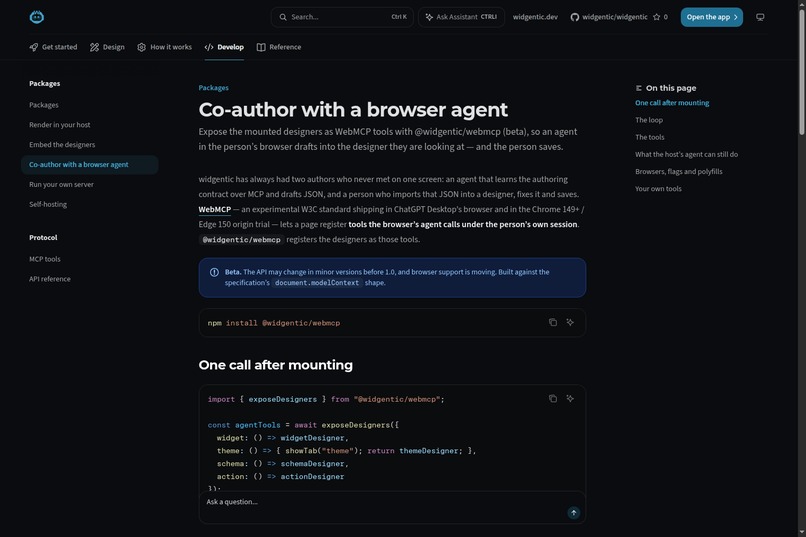The height and width of the screenshot is (537, 806).
Task: Open Embed the designers in sidebar
Action: point(62,144)
